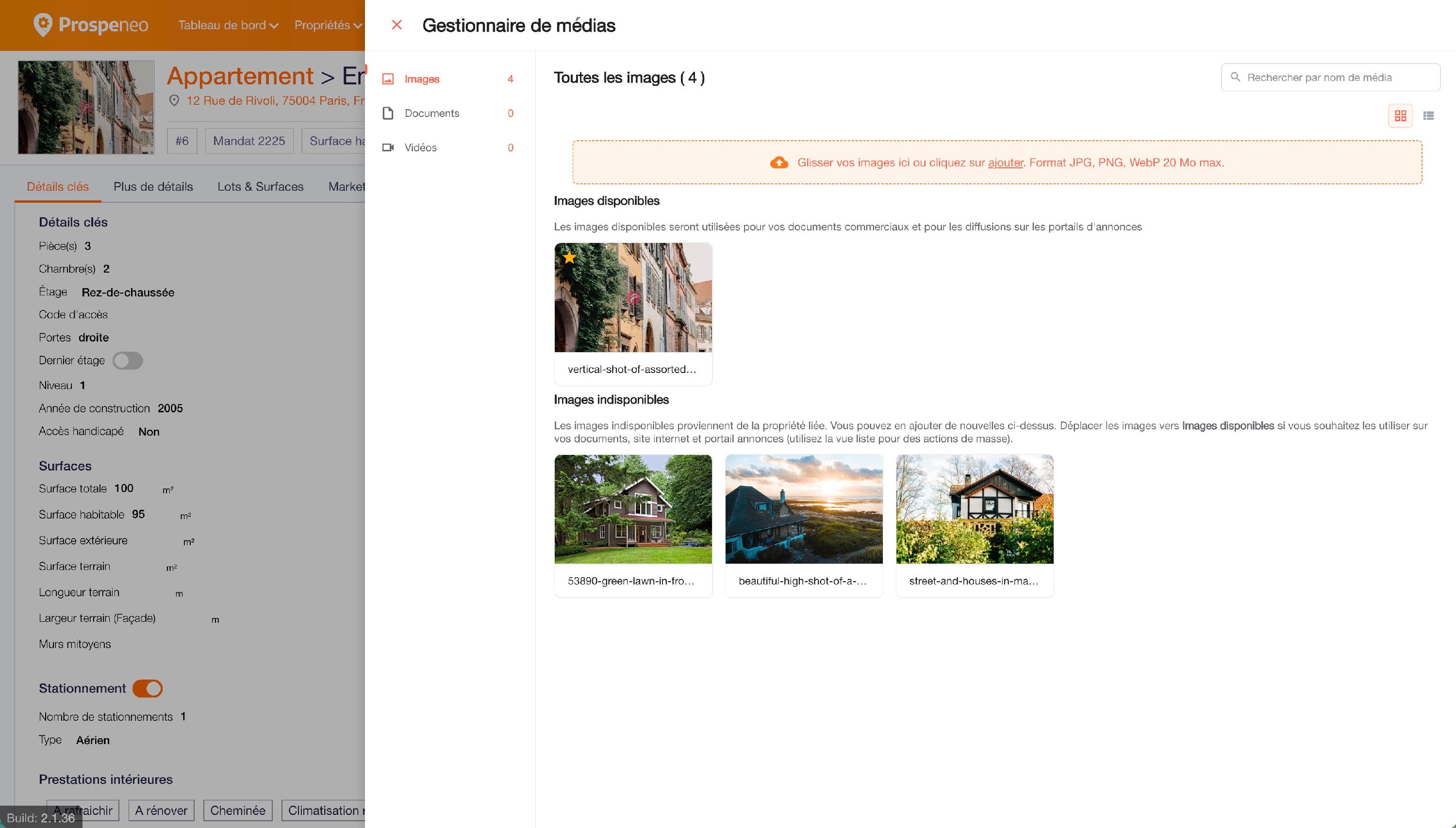
Task: Click the cloud upload icon
Action: tap(779, 162)
